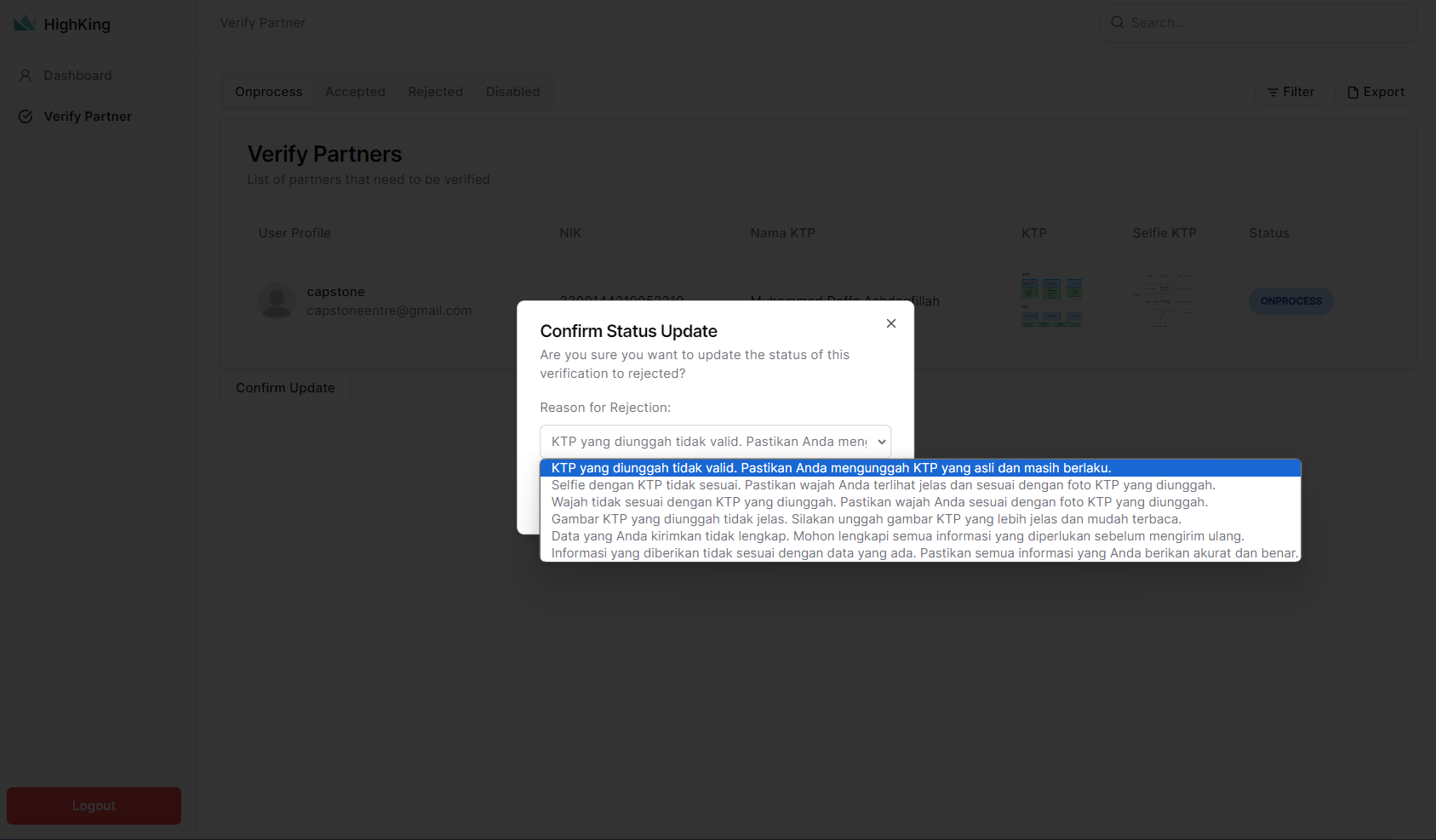Click the Filter button
Screen dimensions: 1436x840
click(1290, 92)
